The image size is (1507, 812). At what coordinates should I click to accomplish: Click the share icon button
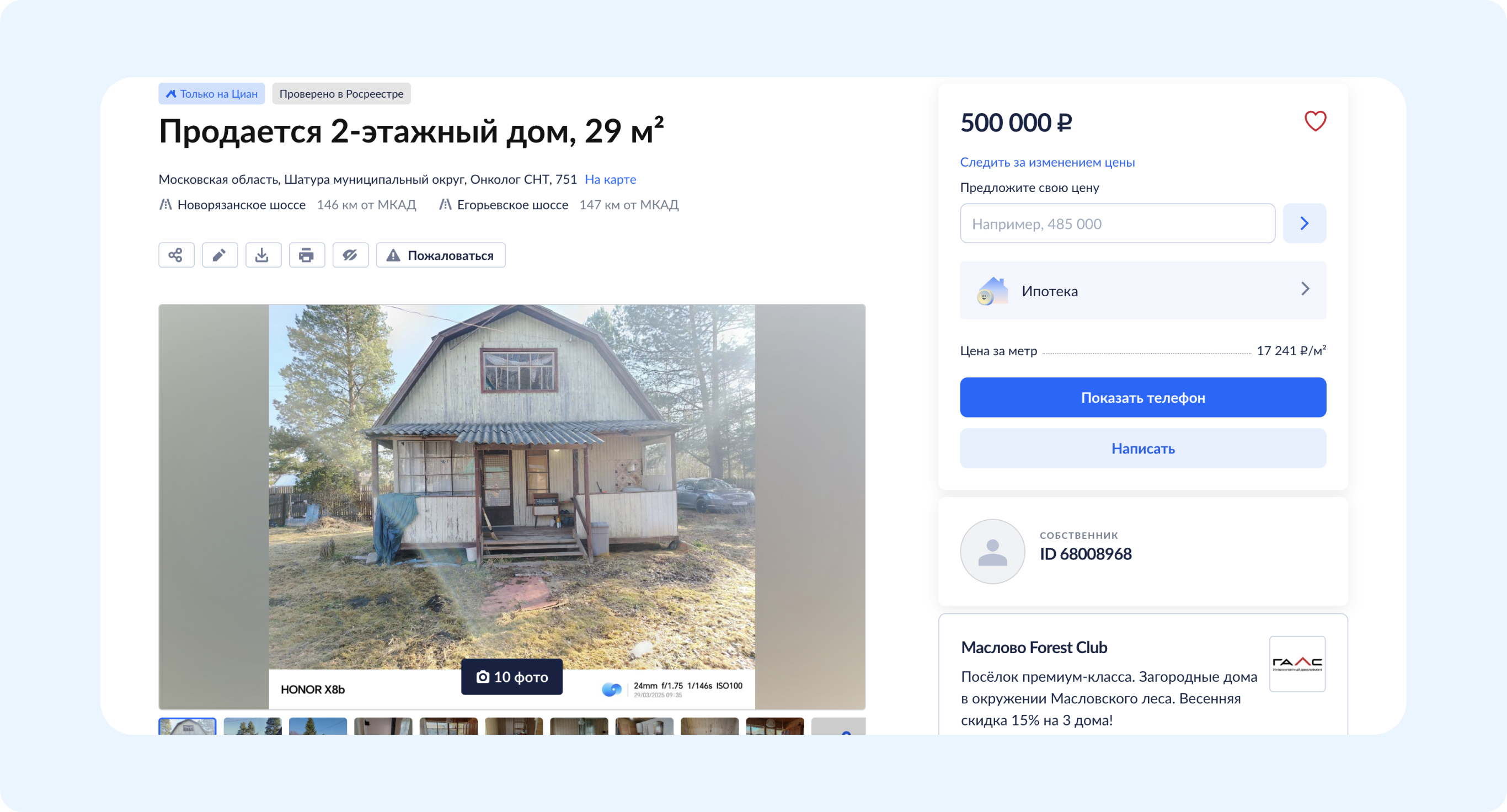176,255
